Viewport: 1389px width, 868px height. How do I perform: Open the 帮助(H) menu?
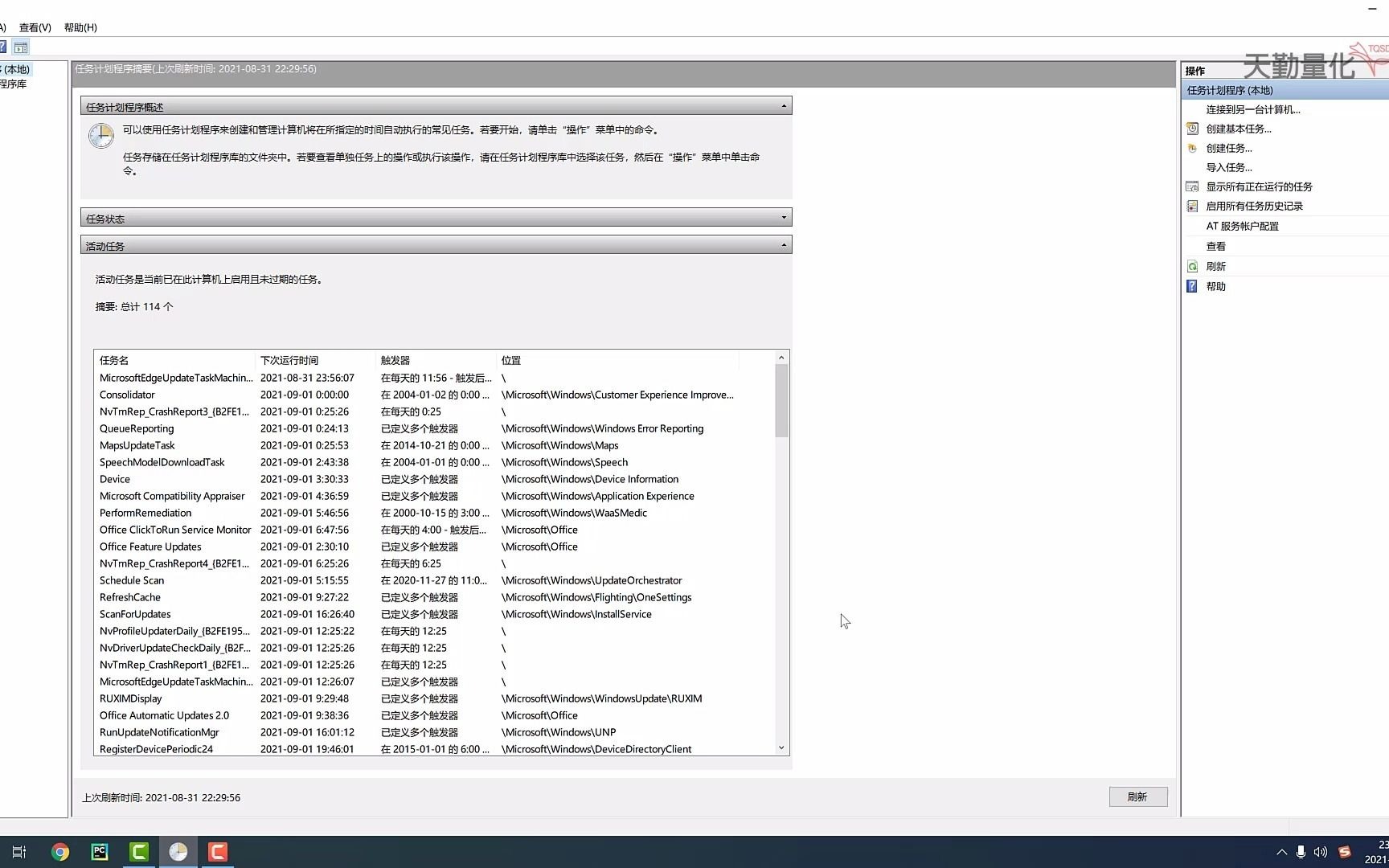[80, 27]
